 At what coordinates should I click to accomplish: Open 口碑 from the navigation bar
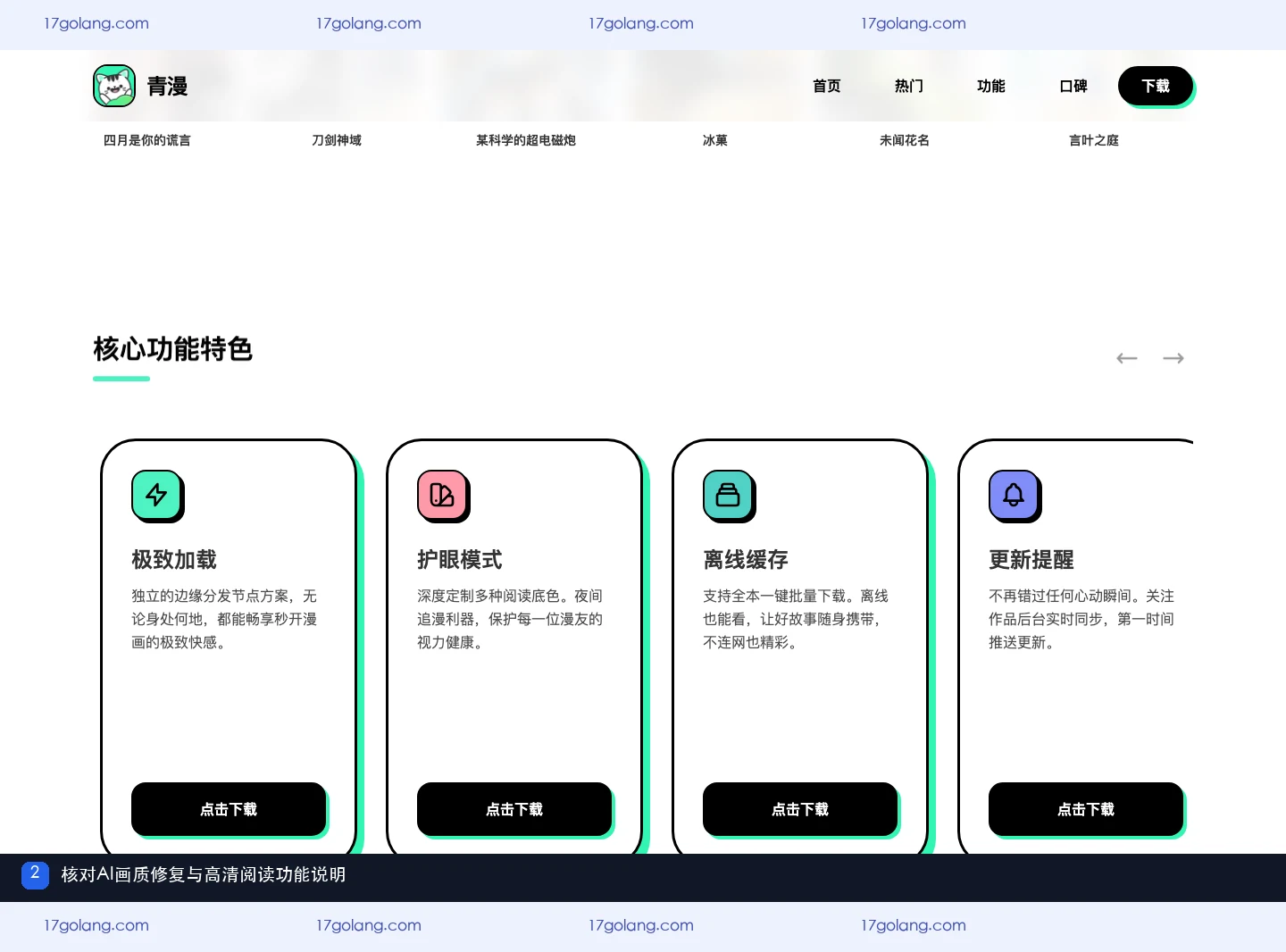coord(1073,86)
